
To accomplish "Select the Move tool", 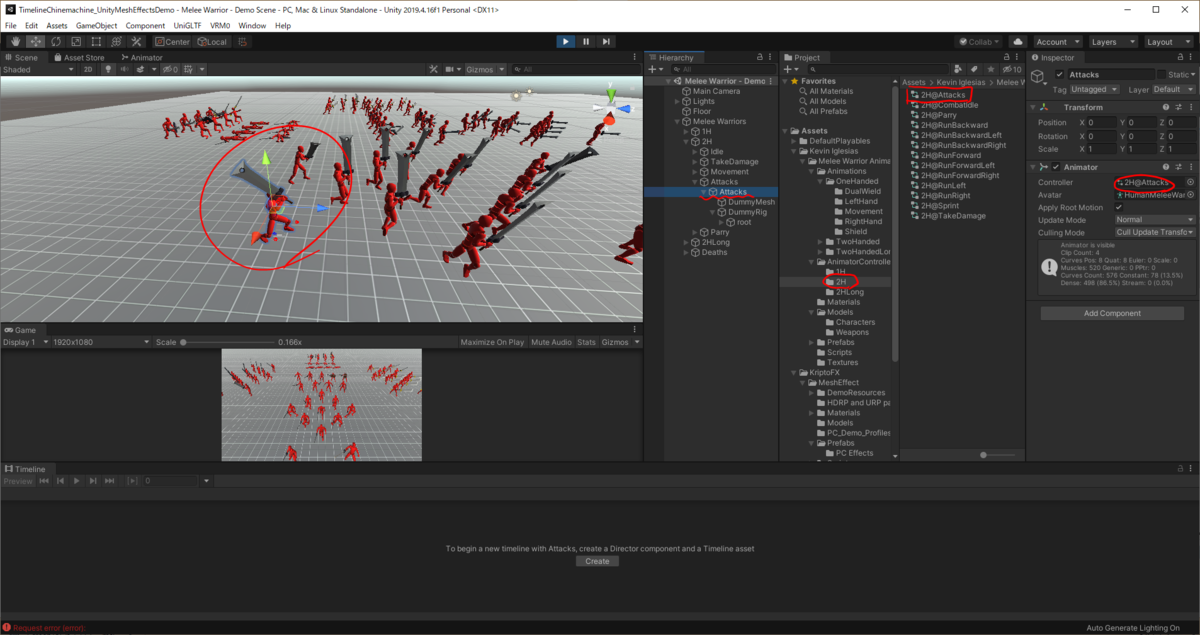I will pyautogui.click(x=35, y=42).
